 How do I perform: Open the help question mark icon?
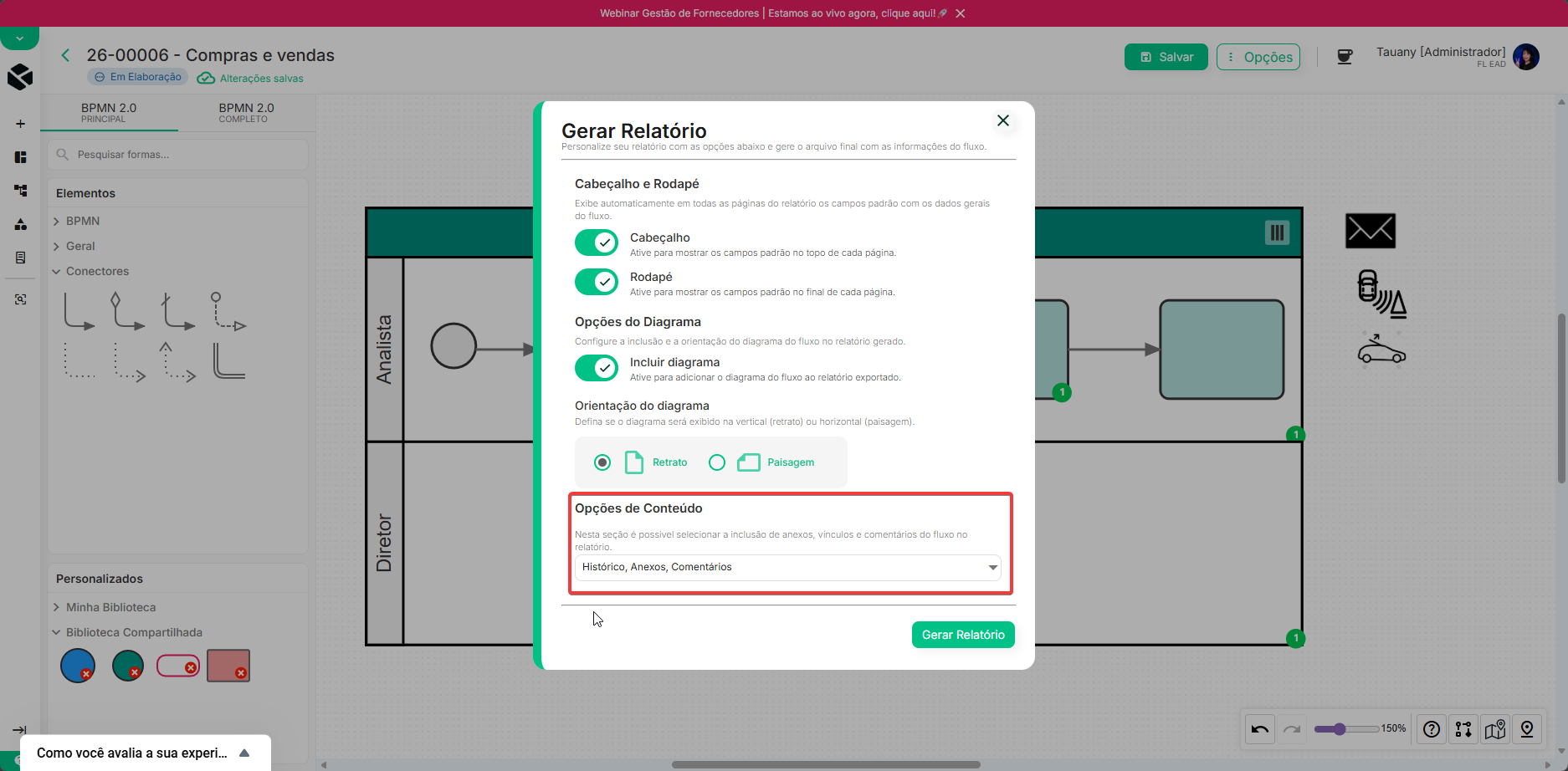click(1432, 729)
